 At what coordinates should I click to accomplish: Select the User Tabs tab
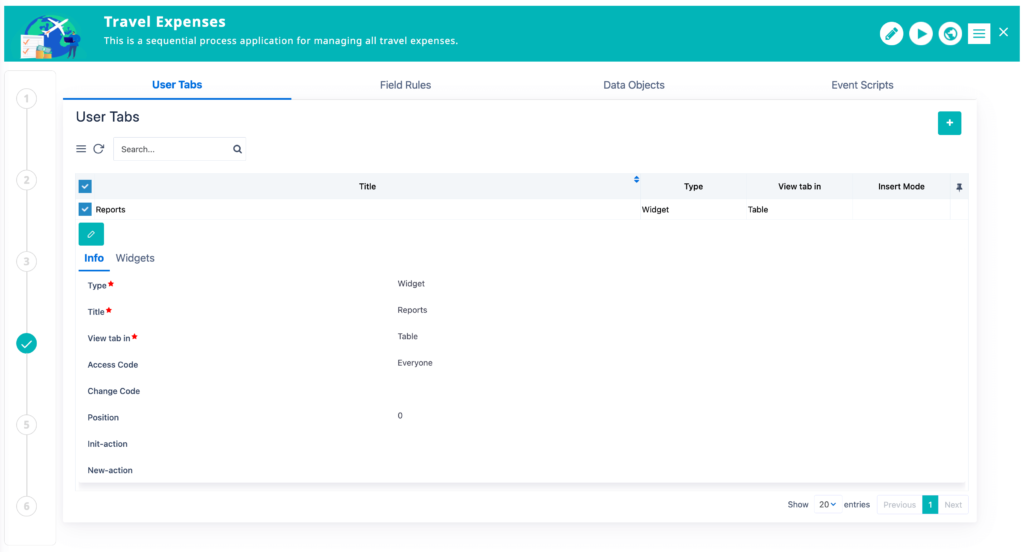click(177, 85)
